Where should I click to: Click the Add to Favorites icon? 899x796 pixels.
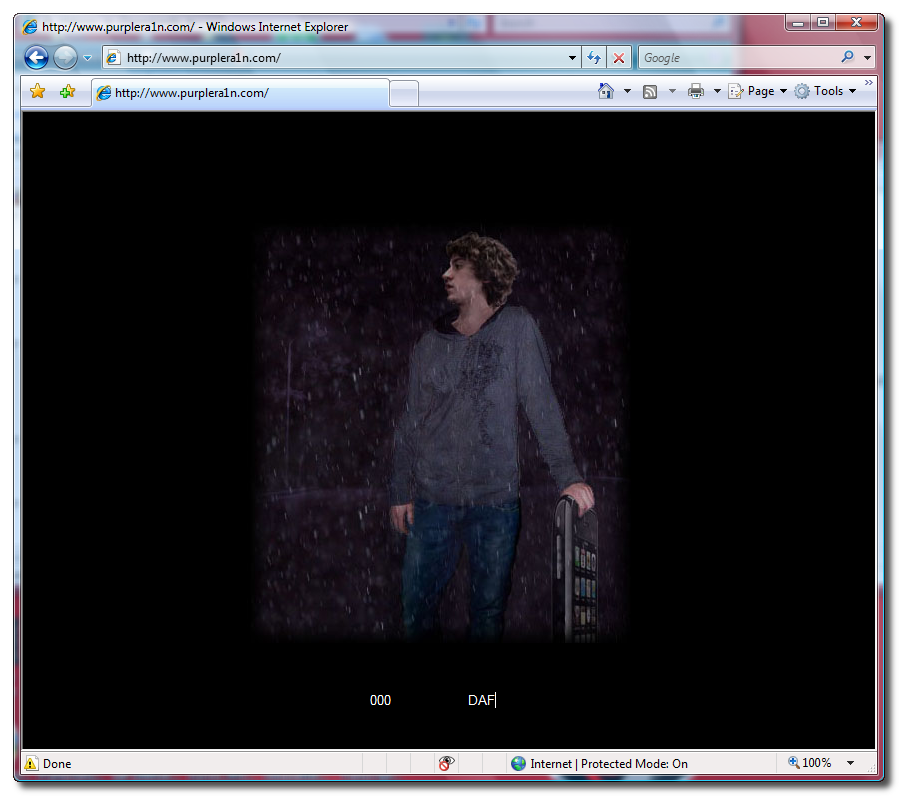(x=67, y=92)
